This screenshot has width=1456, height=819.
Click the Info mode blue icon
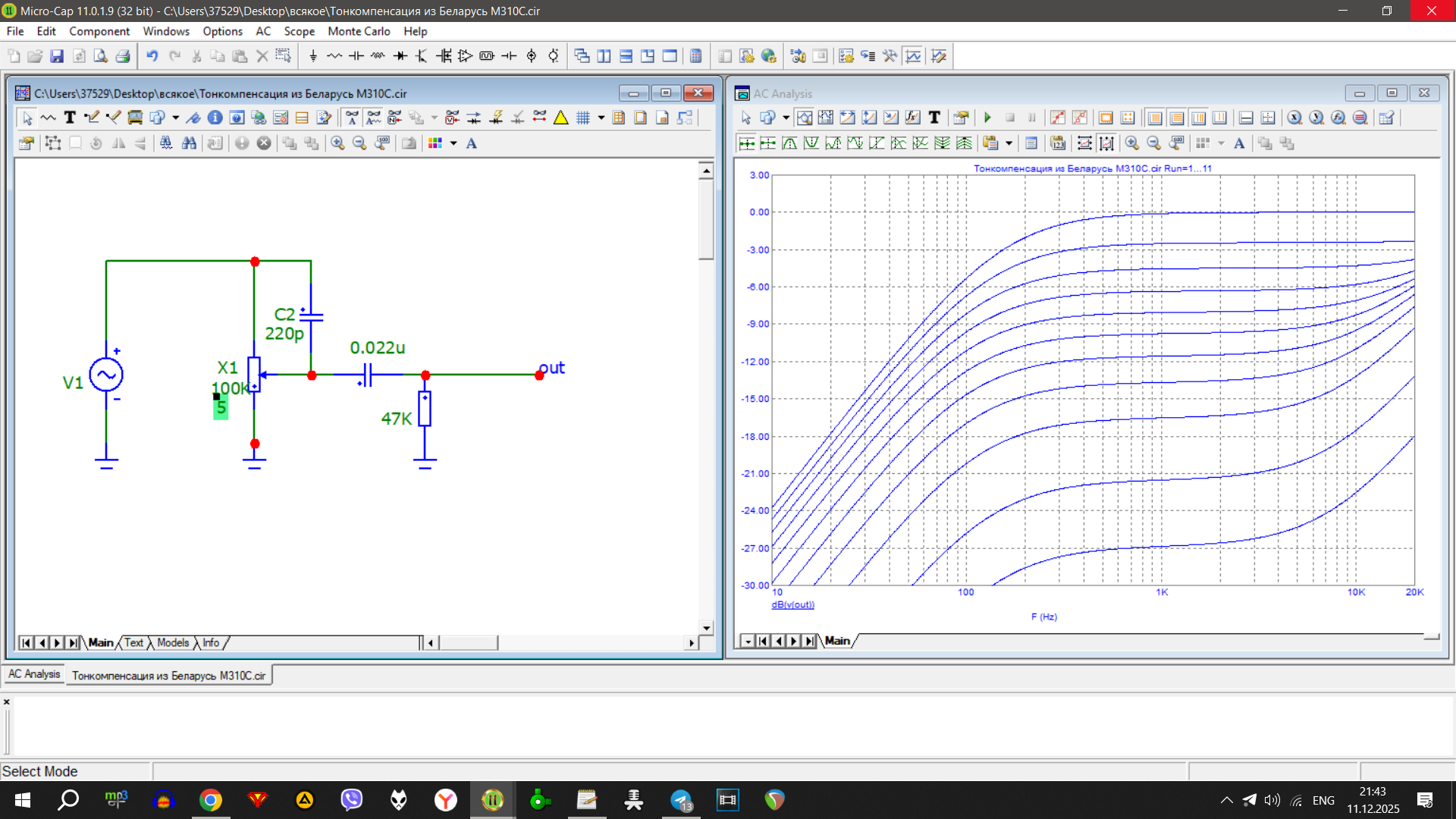(215, 118)
